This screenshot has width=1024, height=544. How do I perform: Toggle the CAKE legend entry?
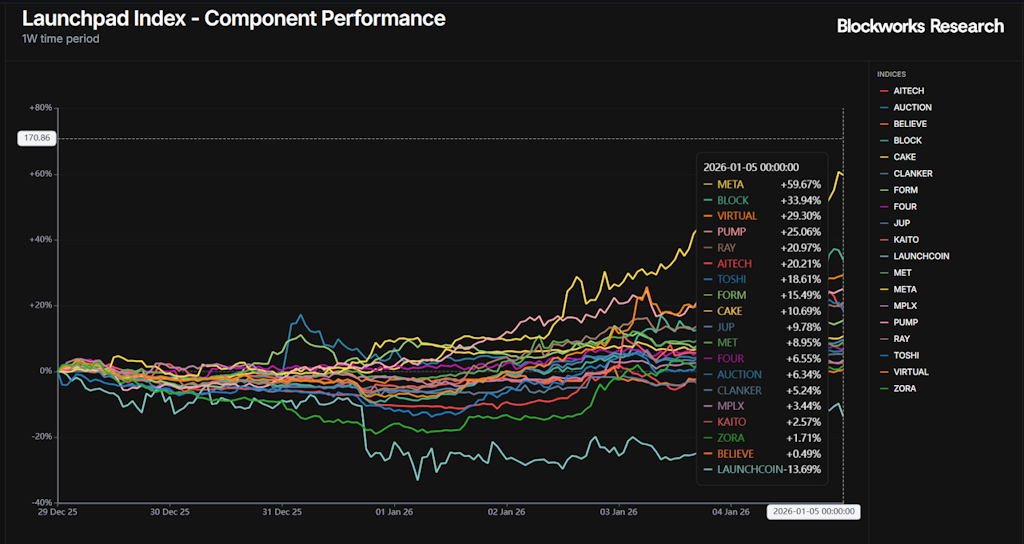(x=904, y=157)
